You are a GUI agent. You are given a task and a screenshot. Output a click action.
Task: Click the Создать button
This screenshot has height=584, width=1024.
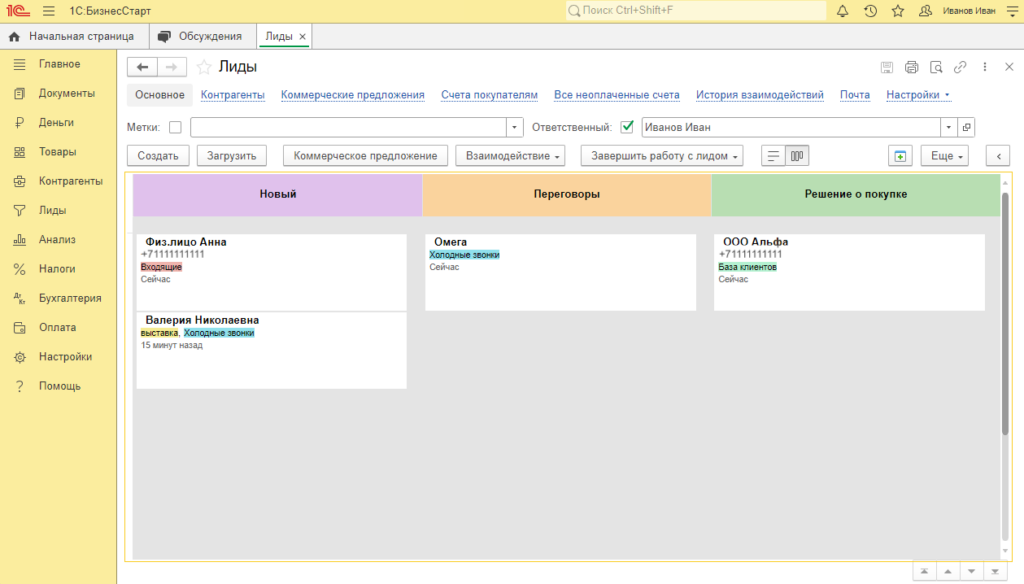pos(158,155)
